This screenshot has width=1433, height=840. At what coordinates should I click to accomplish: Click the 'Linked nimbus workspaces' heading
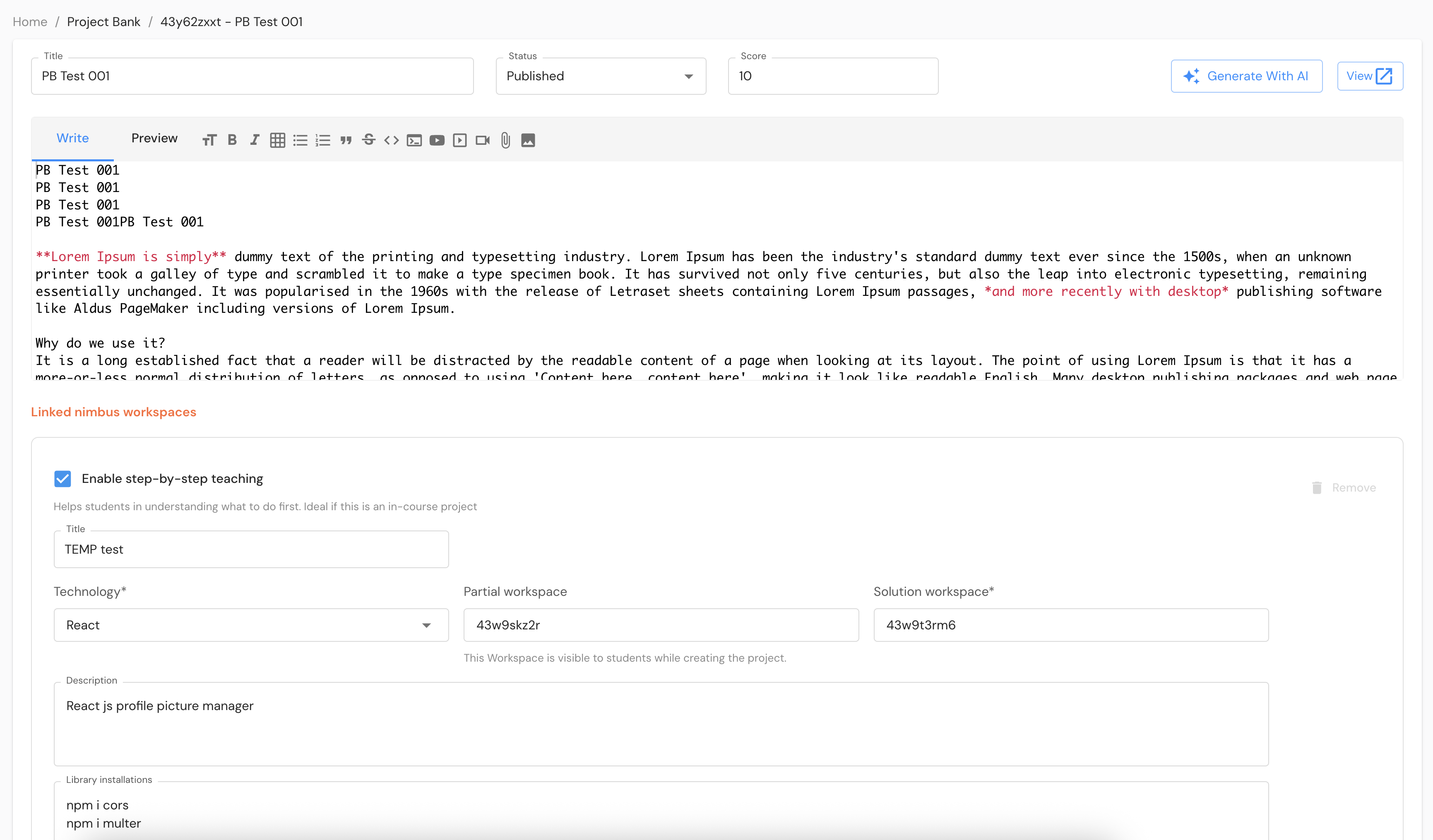pyautogui.click(x=114, y=412)
